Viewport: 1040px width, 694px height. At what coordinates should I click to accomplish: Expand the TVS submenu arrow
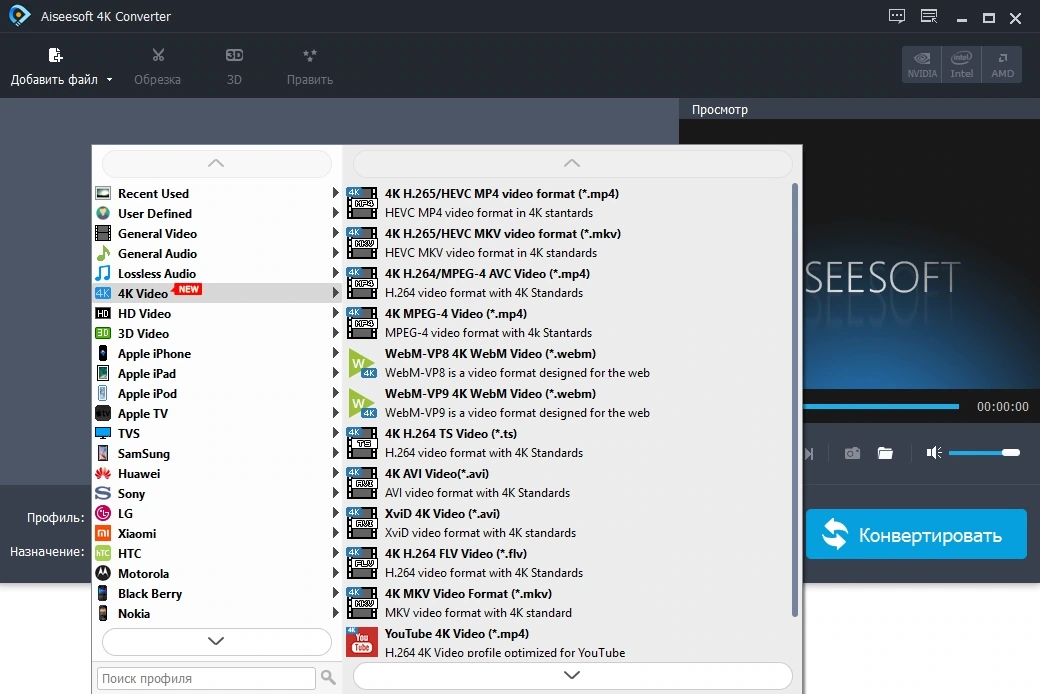point(335,433)
